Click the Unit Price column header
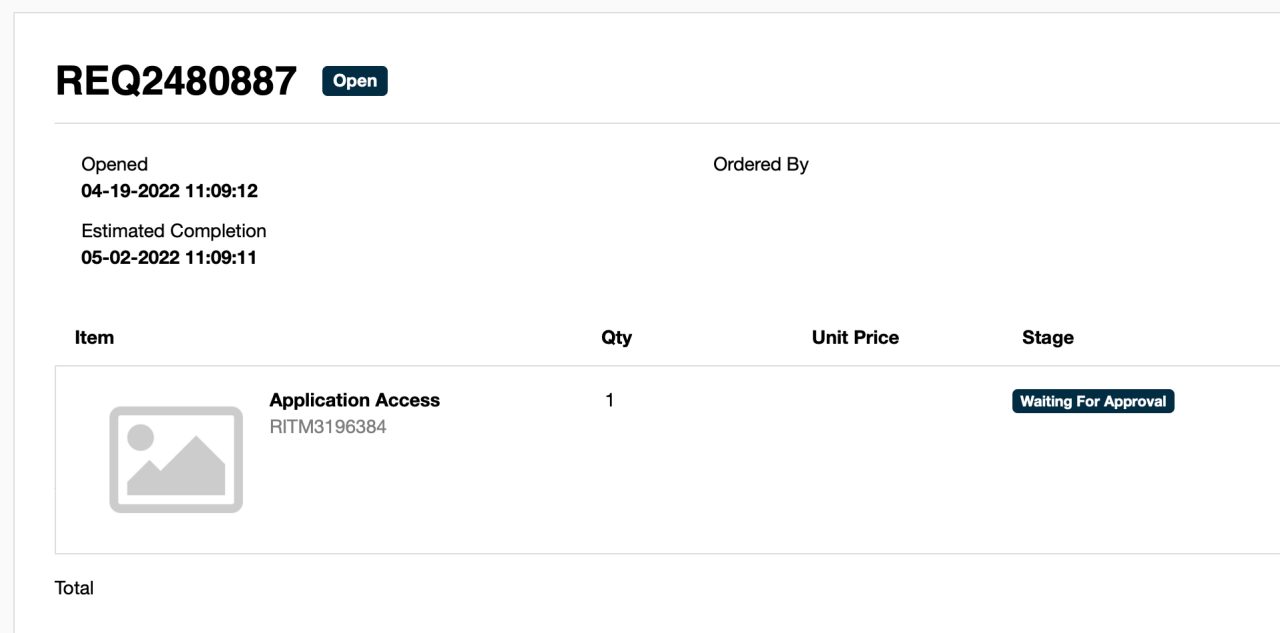Image resolution: width=1280 pixels, height=633 pixels. (856, 337)
